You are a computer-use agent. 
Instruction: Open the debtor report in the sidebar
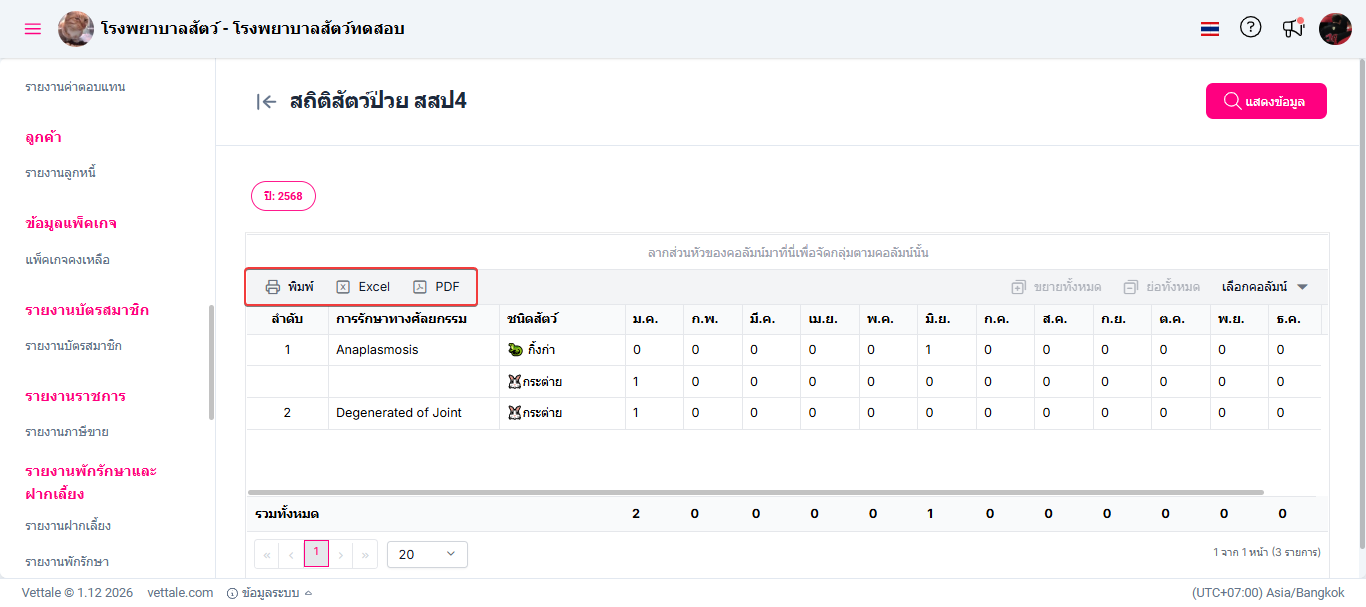61,173
